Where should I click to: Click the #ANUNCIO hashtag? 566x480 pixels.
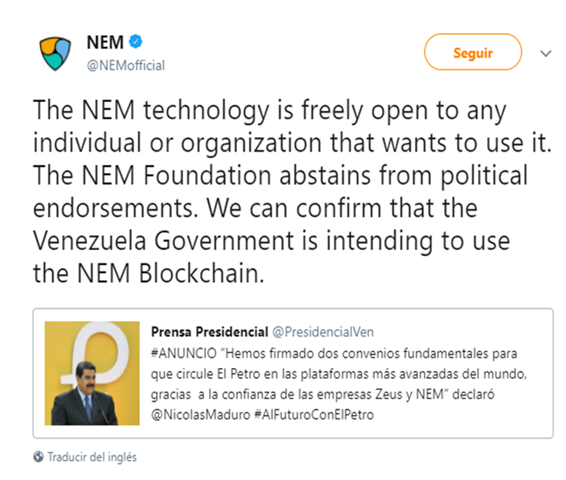click(x=184, y=353)
